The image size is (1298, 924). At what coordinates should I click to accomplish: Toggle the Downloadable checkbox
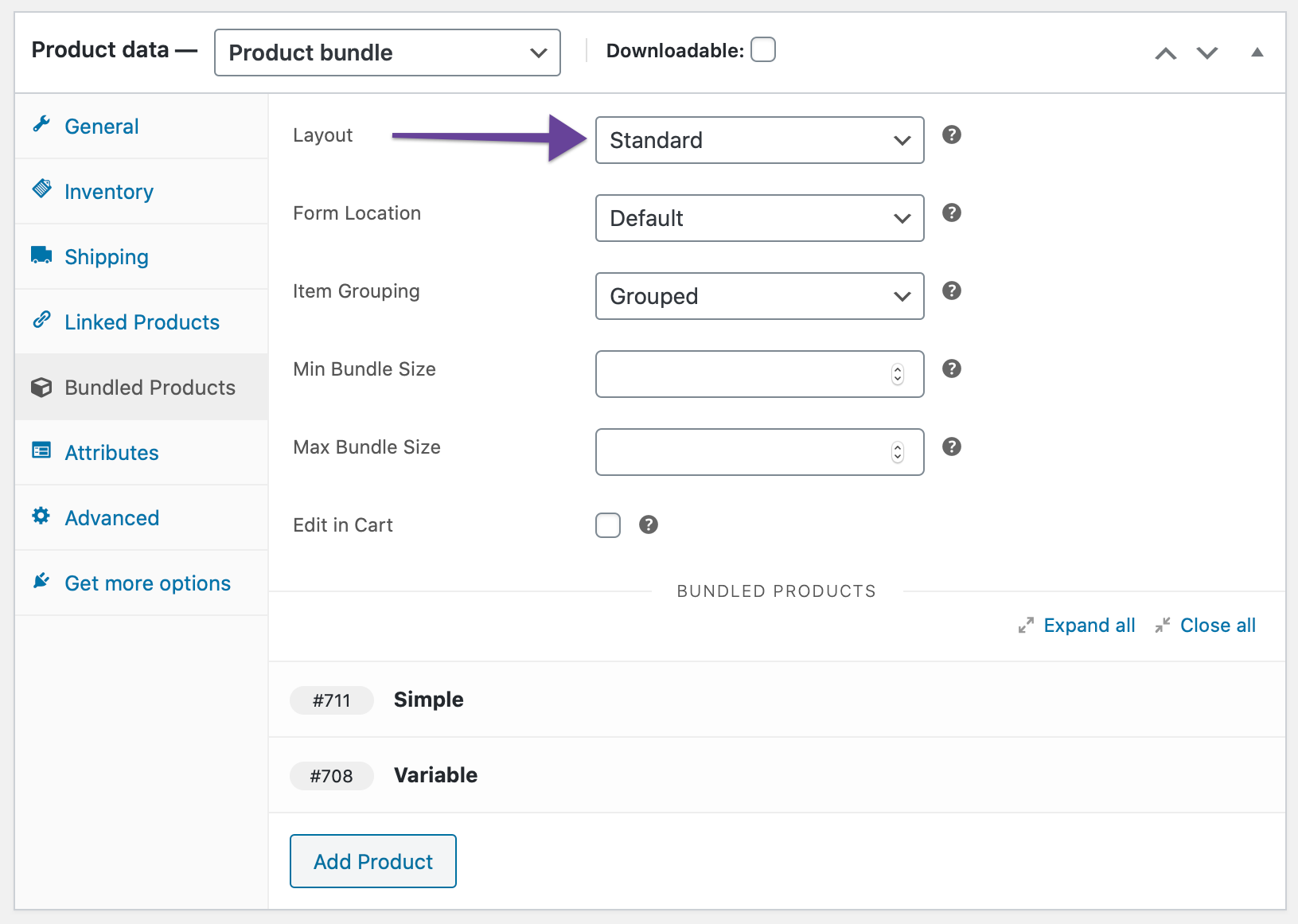point(763,49)
